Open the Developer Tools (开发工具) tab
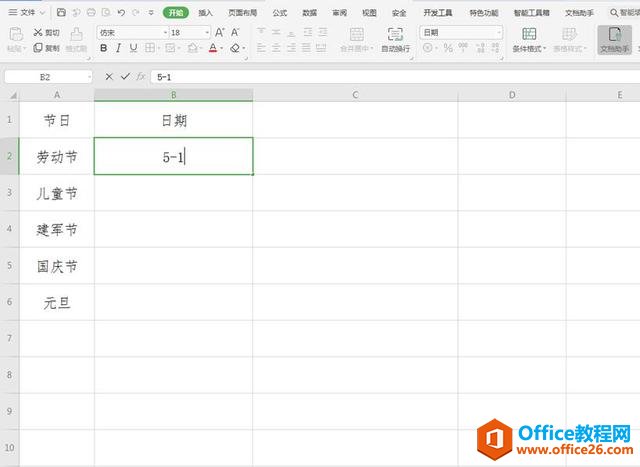Image resolution: width=640 pixels, height=467 pixels. click(438, 13)
